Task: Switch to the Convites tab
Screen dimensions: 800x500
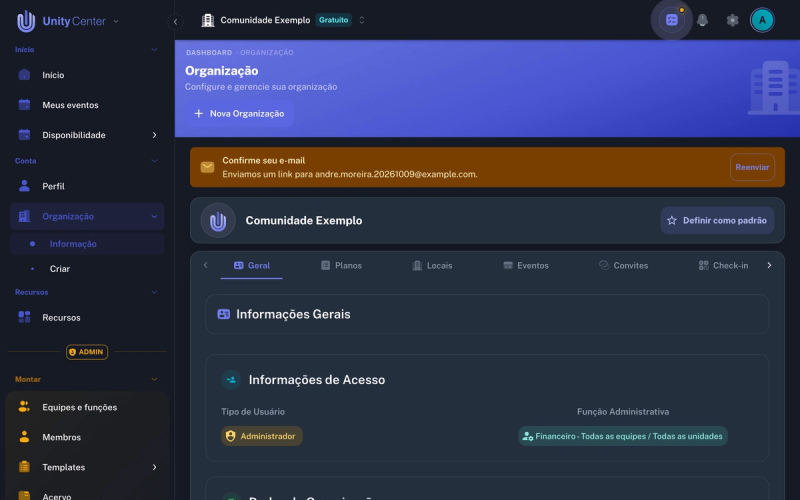Action: tap(623, 266)
